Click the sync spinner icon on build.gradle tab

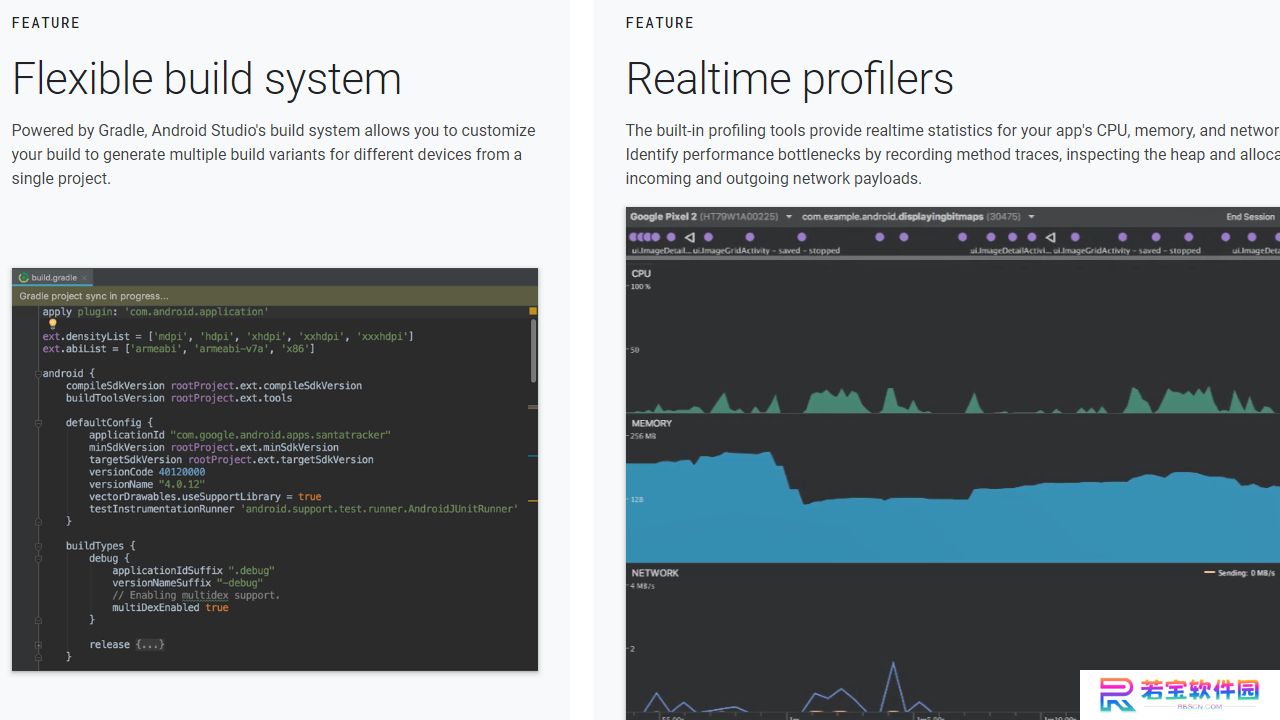coord(24,278)
